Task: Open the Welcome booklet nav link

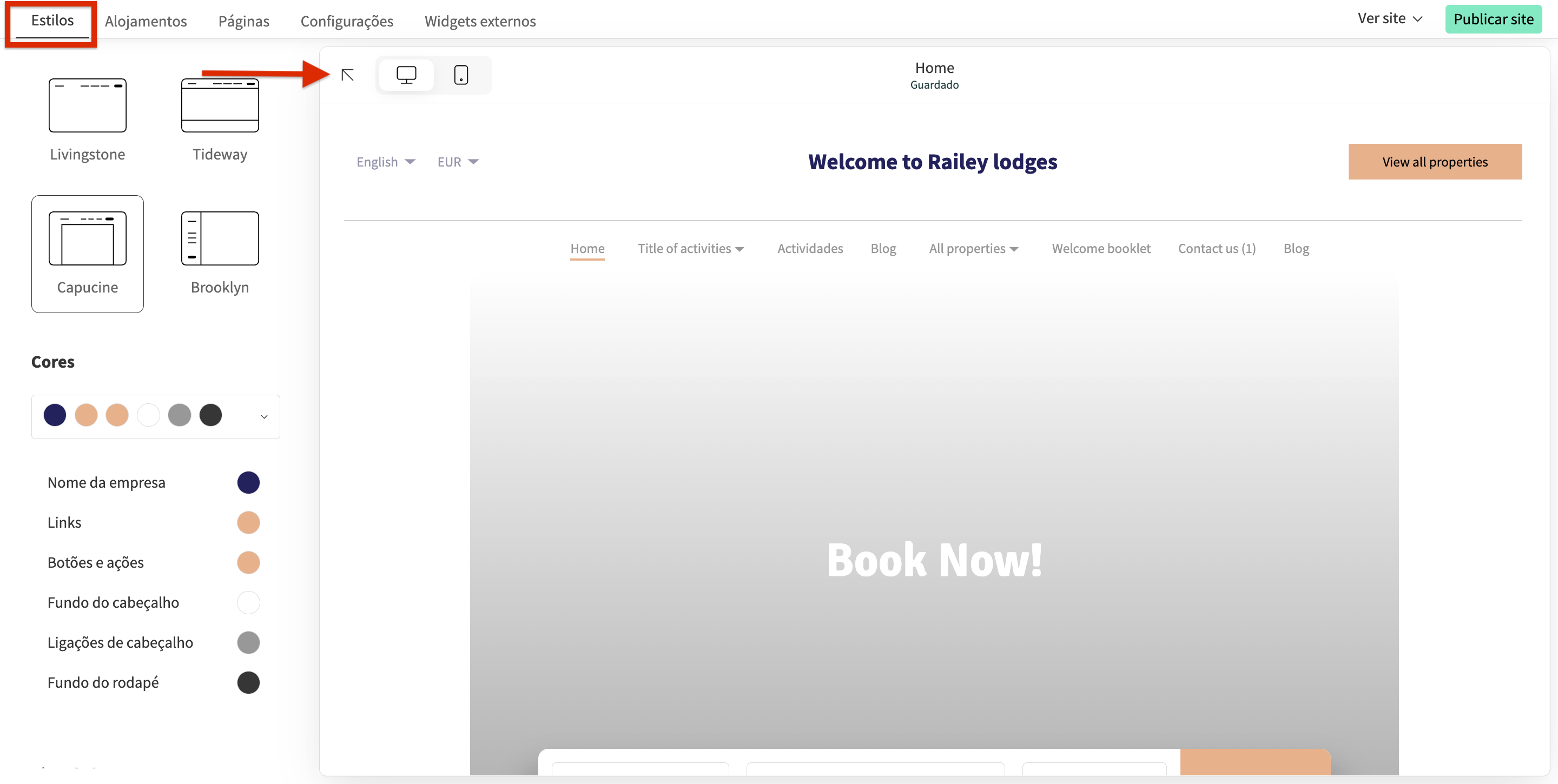Action: [x=1100, y=248]
